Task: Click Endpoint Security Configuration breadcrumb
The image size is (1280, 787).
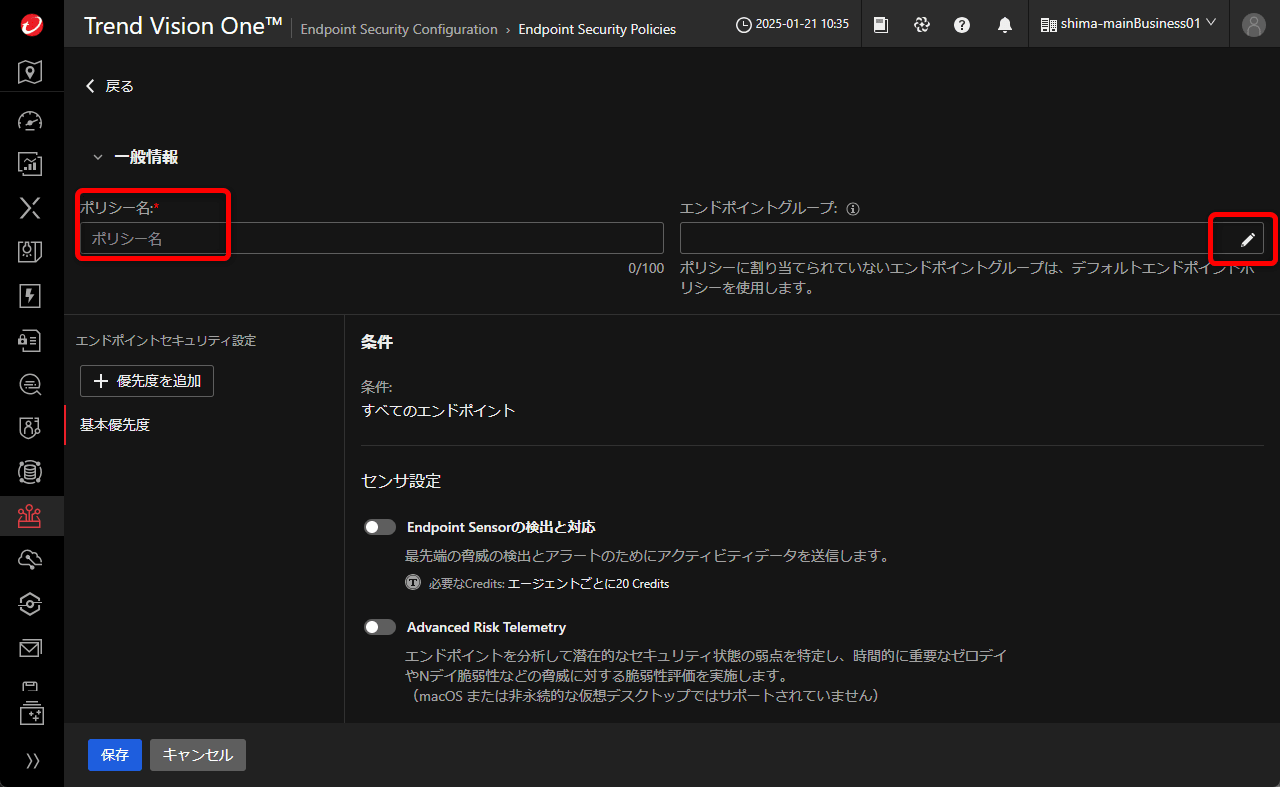Action: click(x=399, y=29)
